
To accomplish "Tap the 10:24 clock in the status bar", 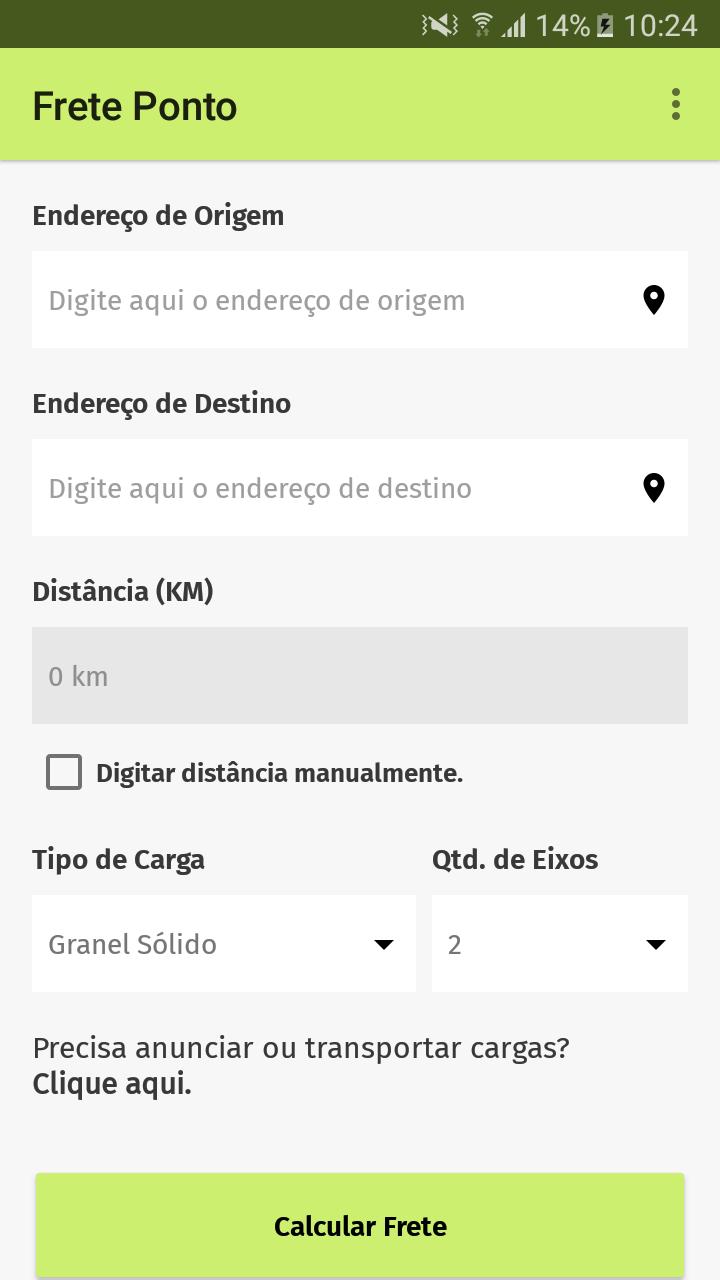I will 660,25.
